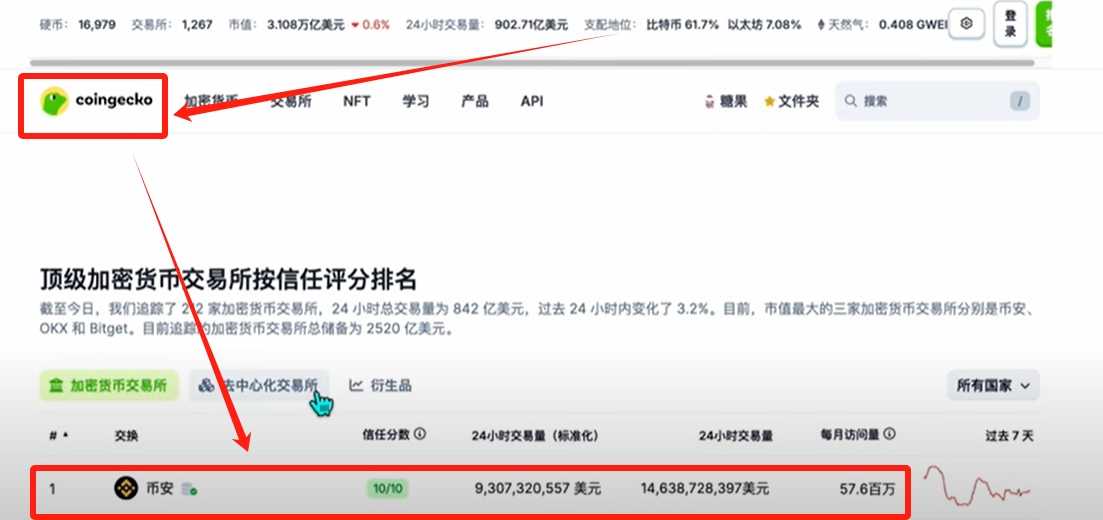Open the 币安 exchange link
This screenshot has width=1103, height=520.
coord(159,488)
